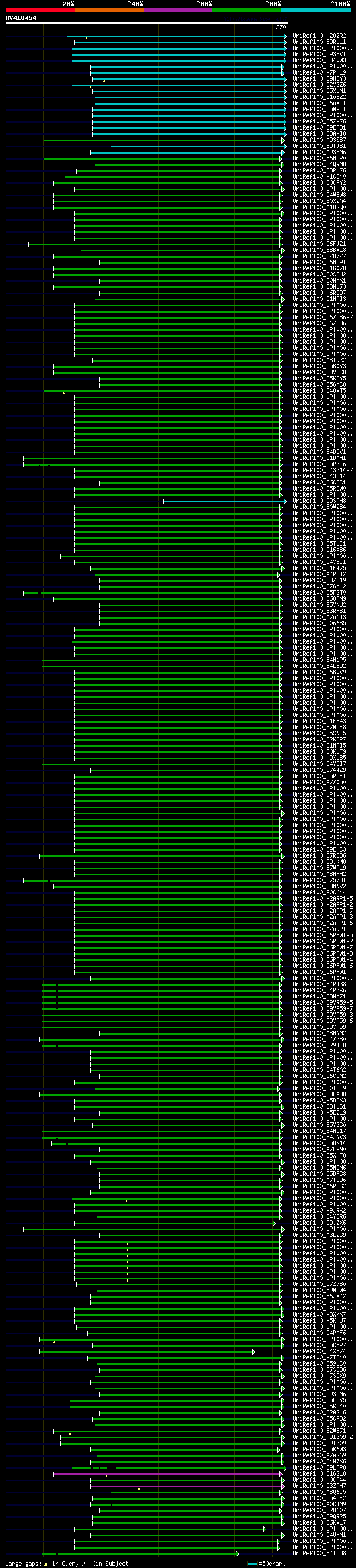Select the UniRef100_B5Y3G0 label
This screenshot has height=1568, width=356.
(319, 1125)
